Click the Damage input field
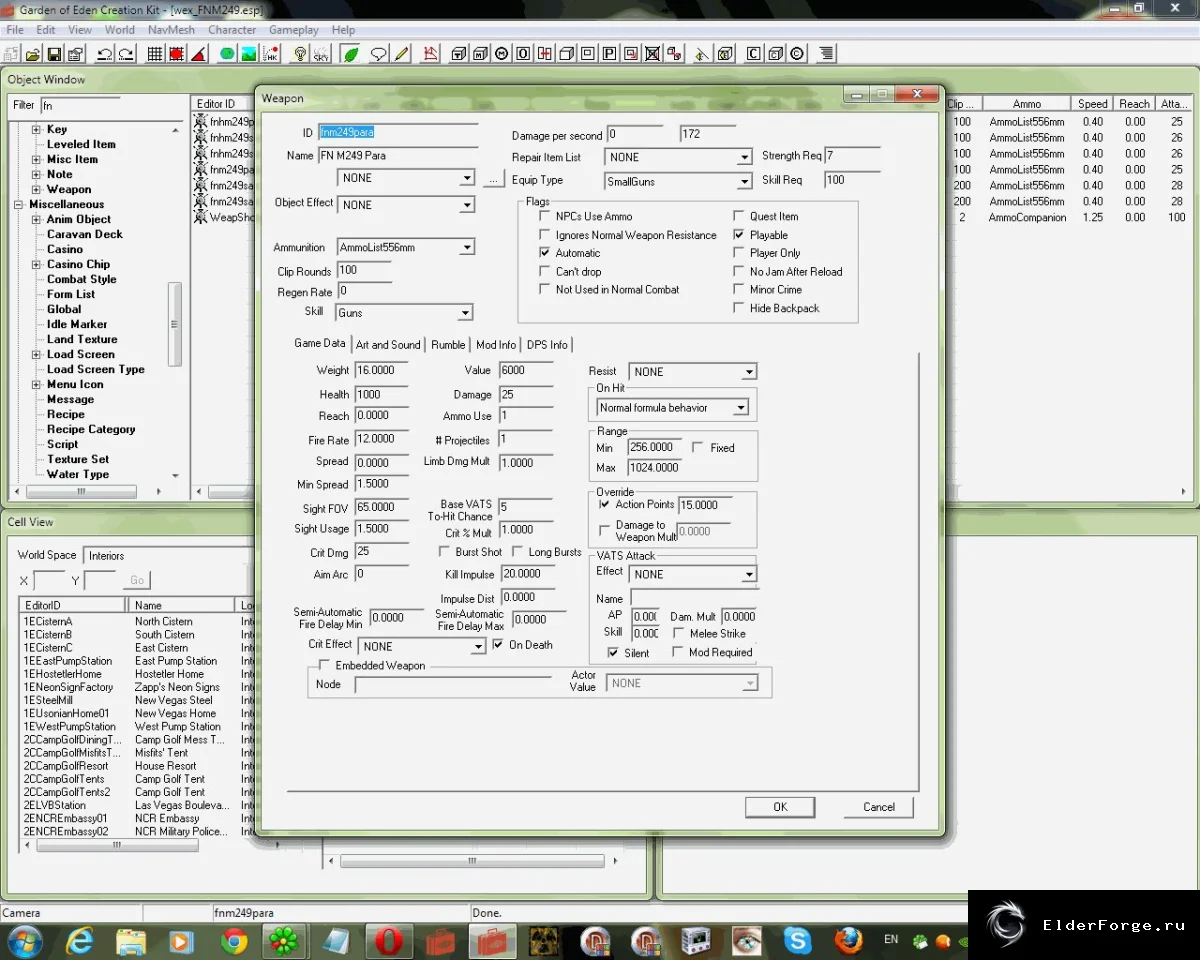The width and height of the screenshot is (1200, 960). click(525, 394)
